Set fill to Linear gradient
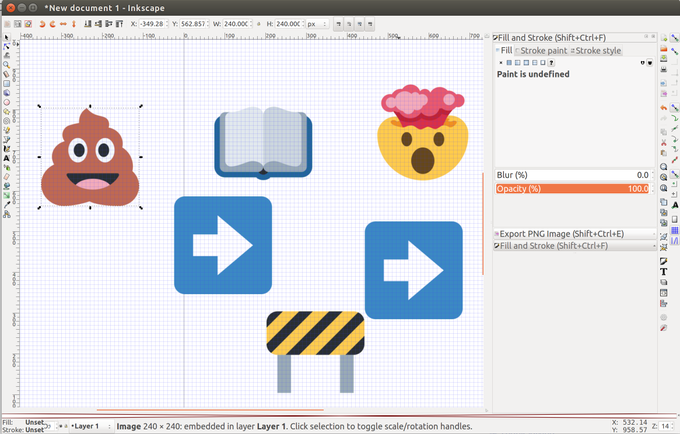The image size is (680, 434). click(517, 63)
